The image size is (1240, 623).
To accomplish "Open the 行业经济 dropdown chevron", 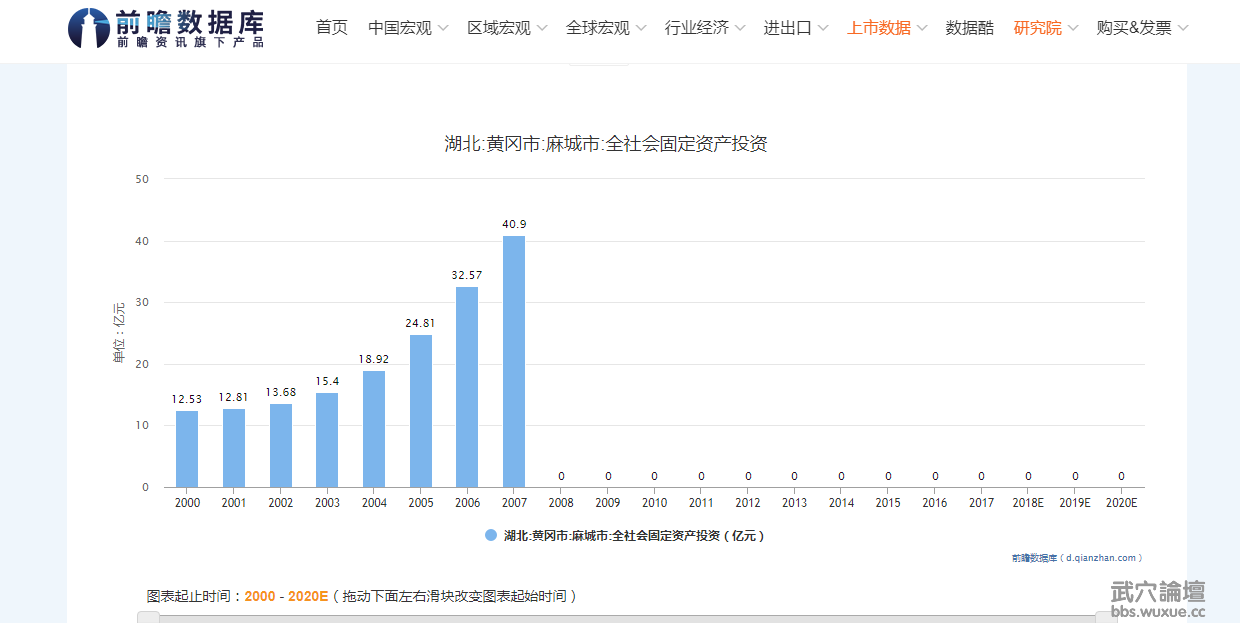I will point(740,28).
